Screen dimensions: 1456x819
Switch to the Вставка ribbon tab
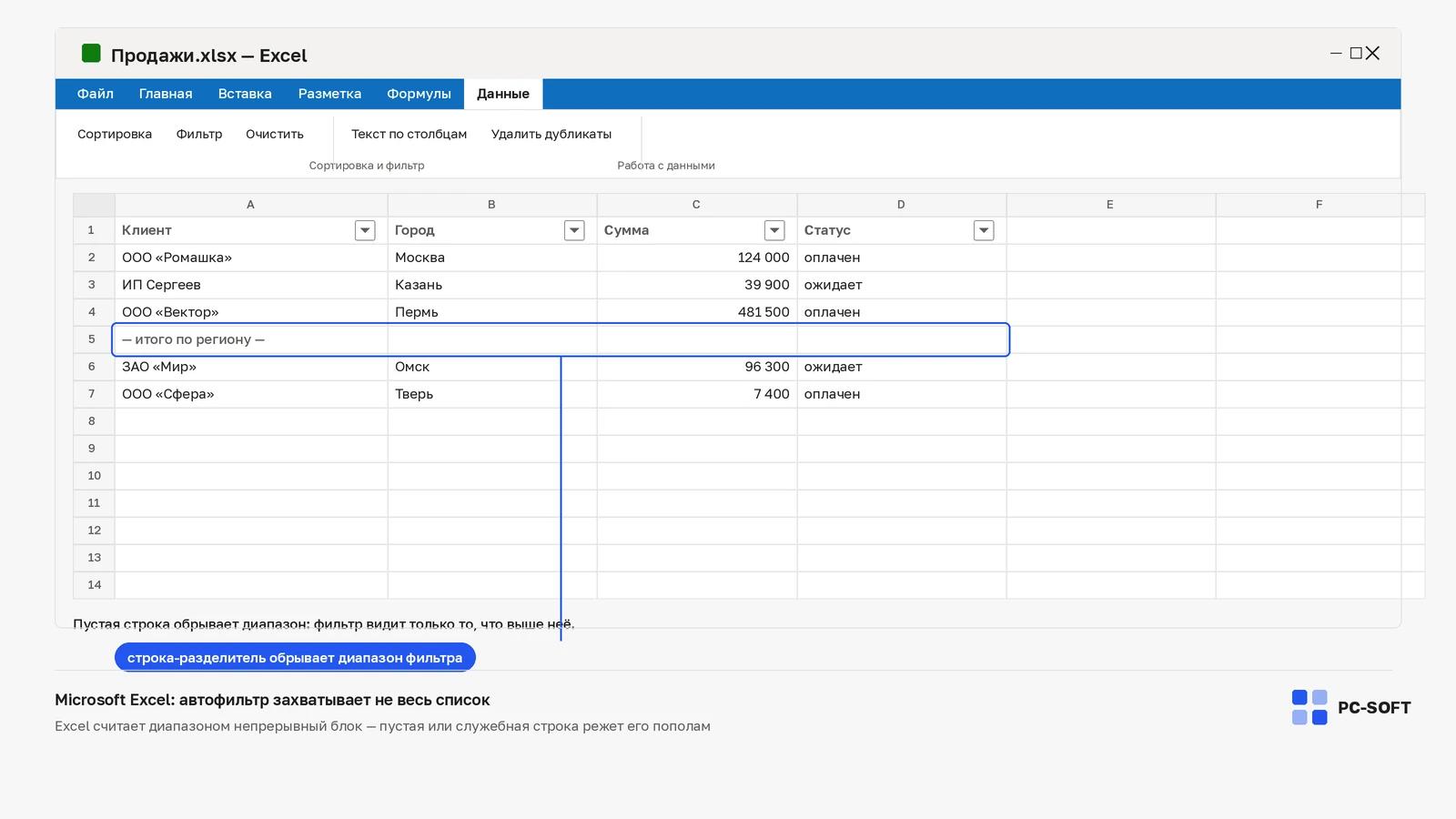[x=245, y=94]
